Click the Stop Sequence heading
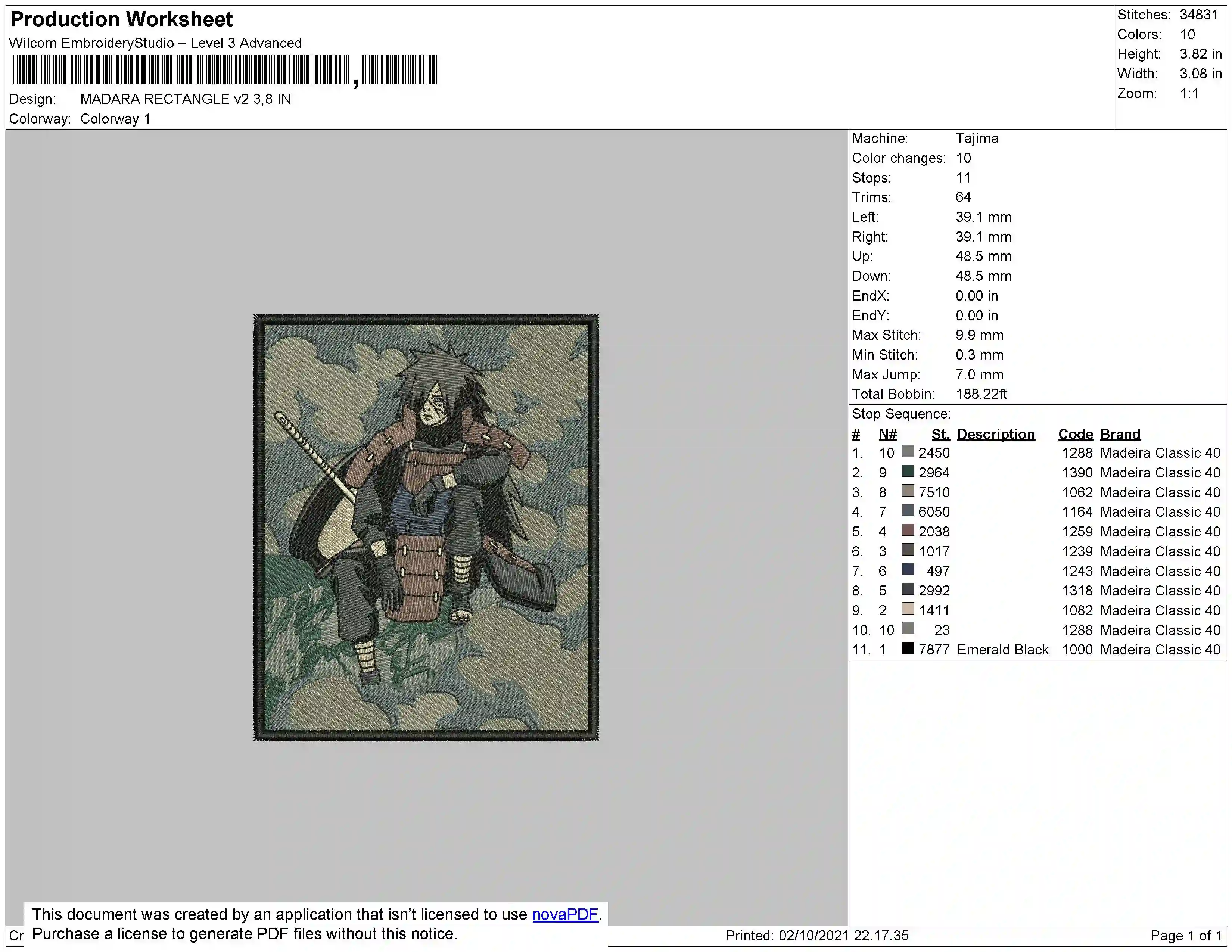The width and height of the screenshot is (1232, 952). (x=901, y=414)
